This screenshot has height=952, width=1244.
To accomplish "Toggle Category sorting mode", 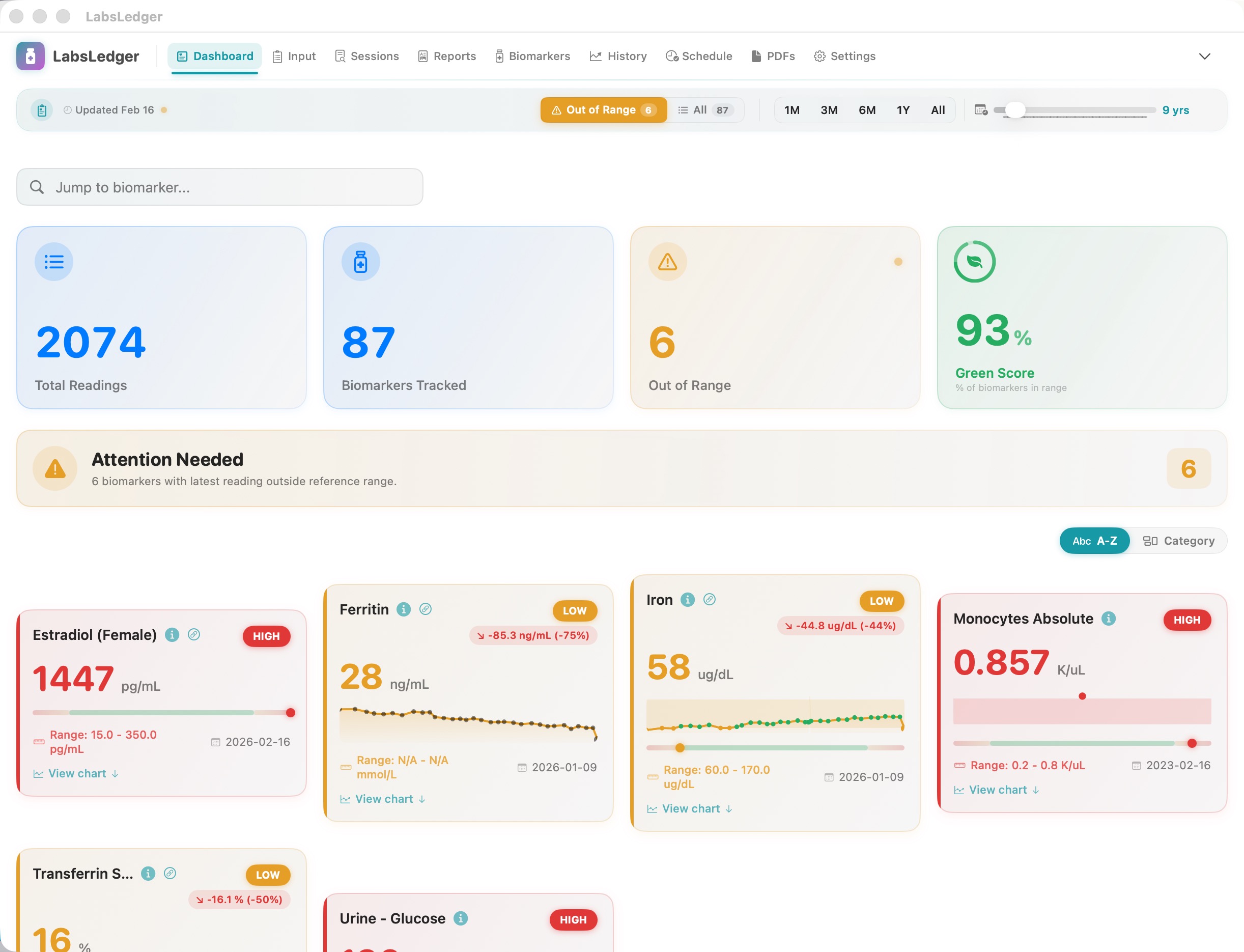I will [x=1179, y=541].
